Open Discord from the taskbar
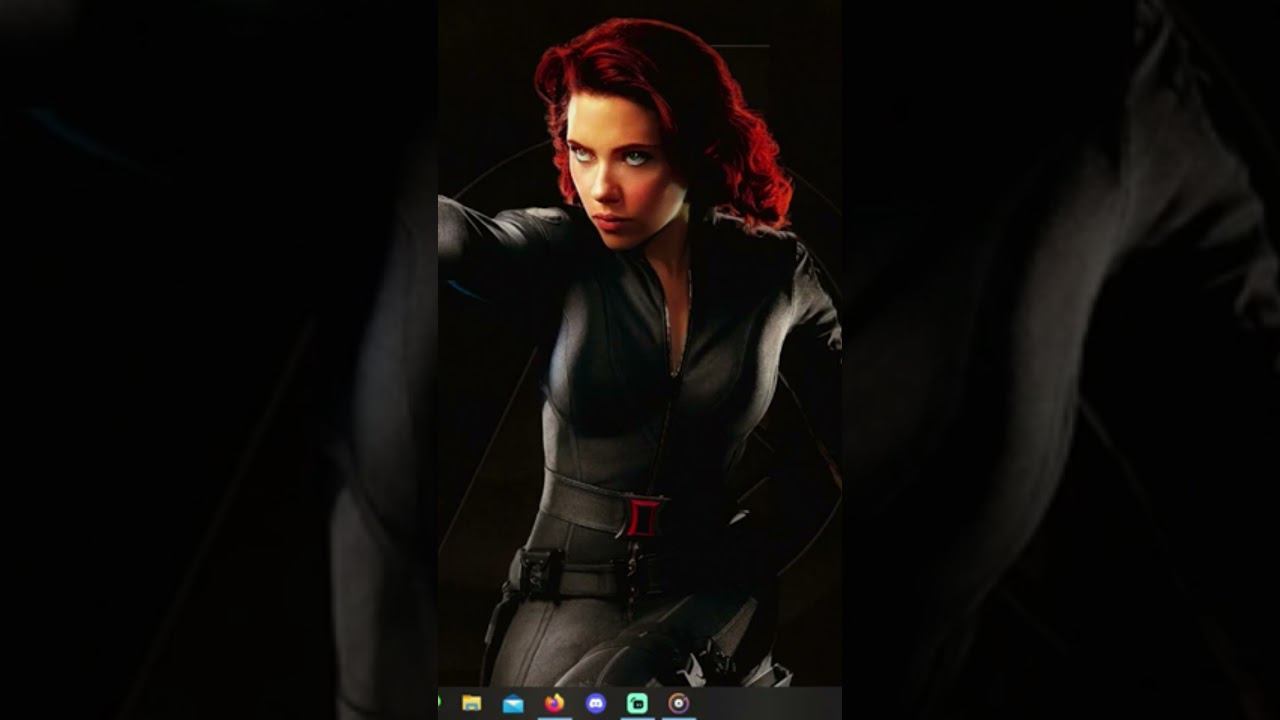Viewport: 1280px width, 720px height. click(596, 703)
